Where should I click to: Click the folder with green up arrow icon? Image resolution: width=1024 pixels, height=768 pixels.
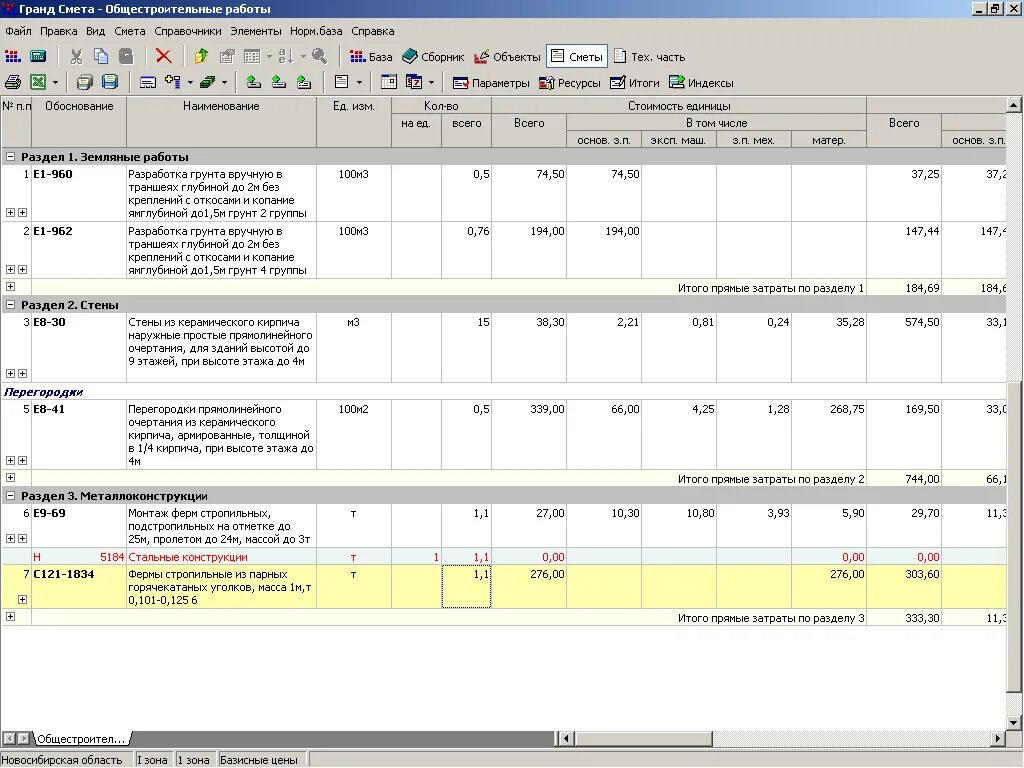(x=201, y=57)
